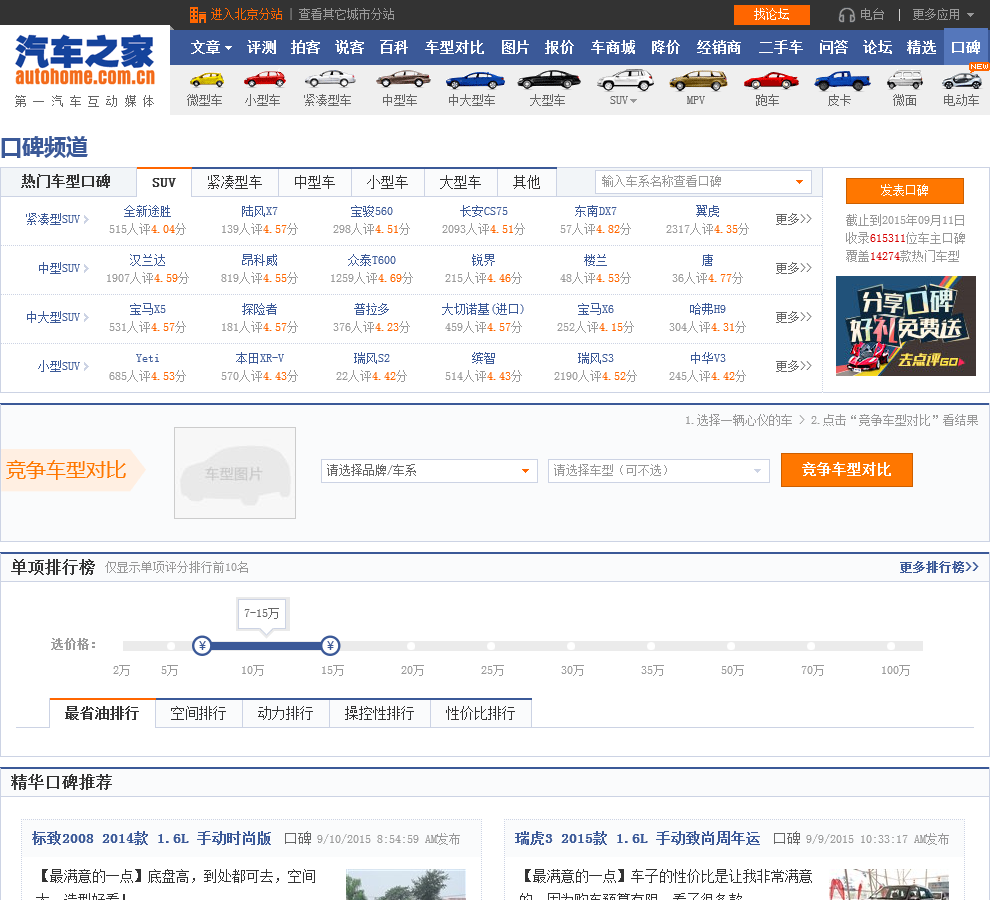Switch to the 大型车 tab
The image size is (990, 900).
coord(460,183)
